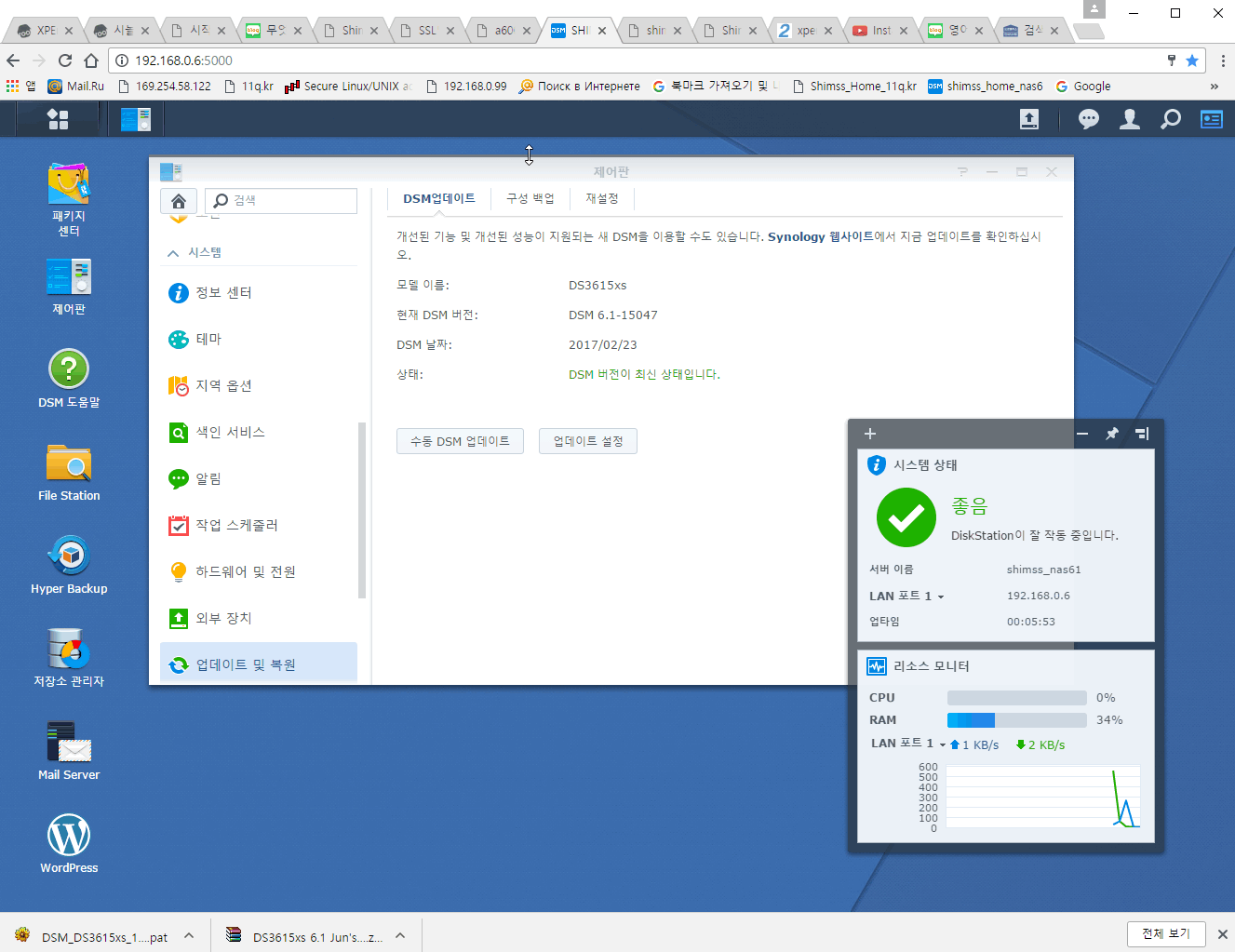Viewport: 1235px width, 952px height.
Task: Open the shimss_home_nas6 bookmark
Action: [x=986, y=87]
